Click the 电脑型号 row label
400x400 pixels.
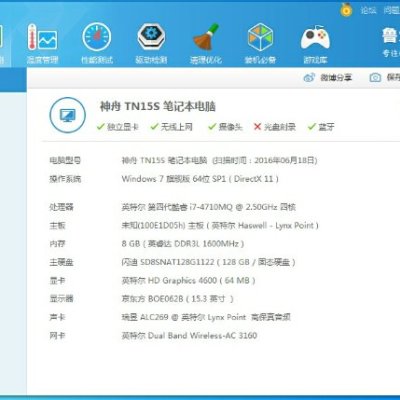click(65, 161)
